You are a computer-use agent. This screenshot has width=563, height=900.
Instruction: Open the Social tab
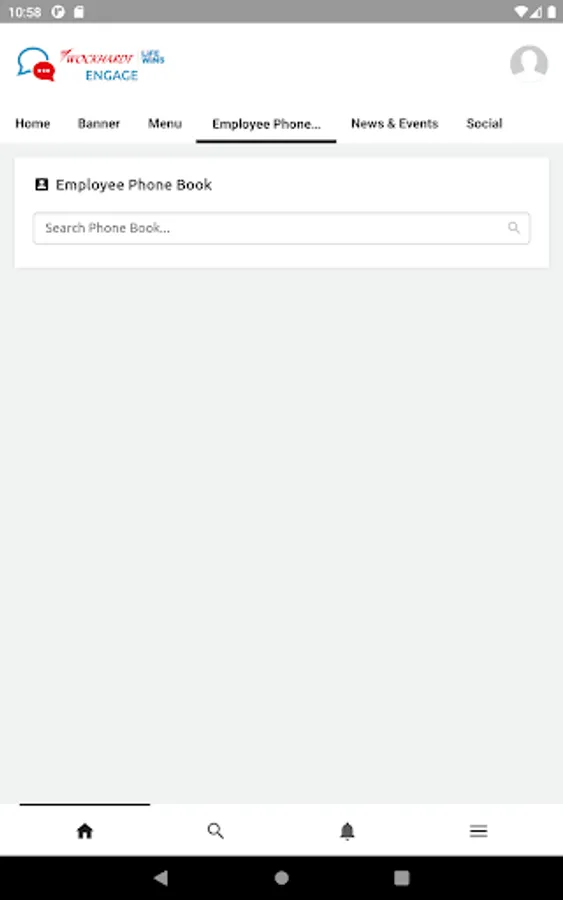tap(484, 123)
